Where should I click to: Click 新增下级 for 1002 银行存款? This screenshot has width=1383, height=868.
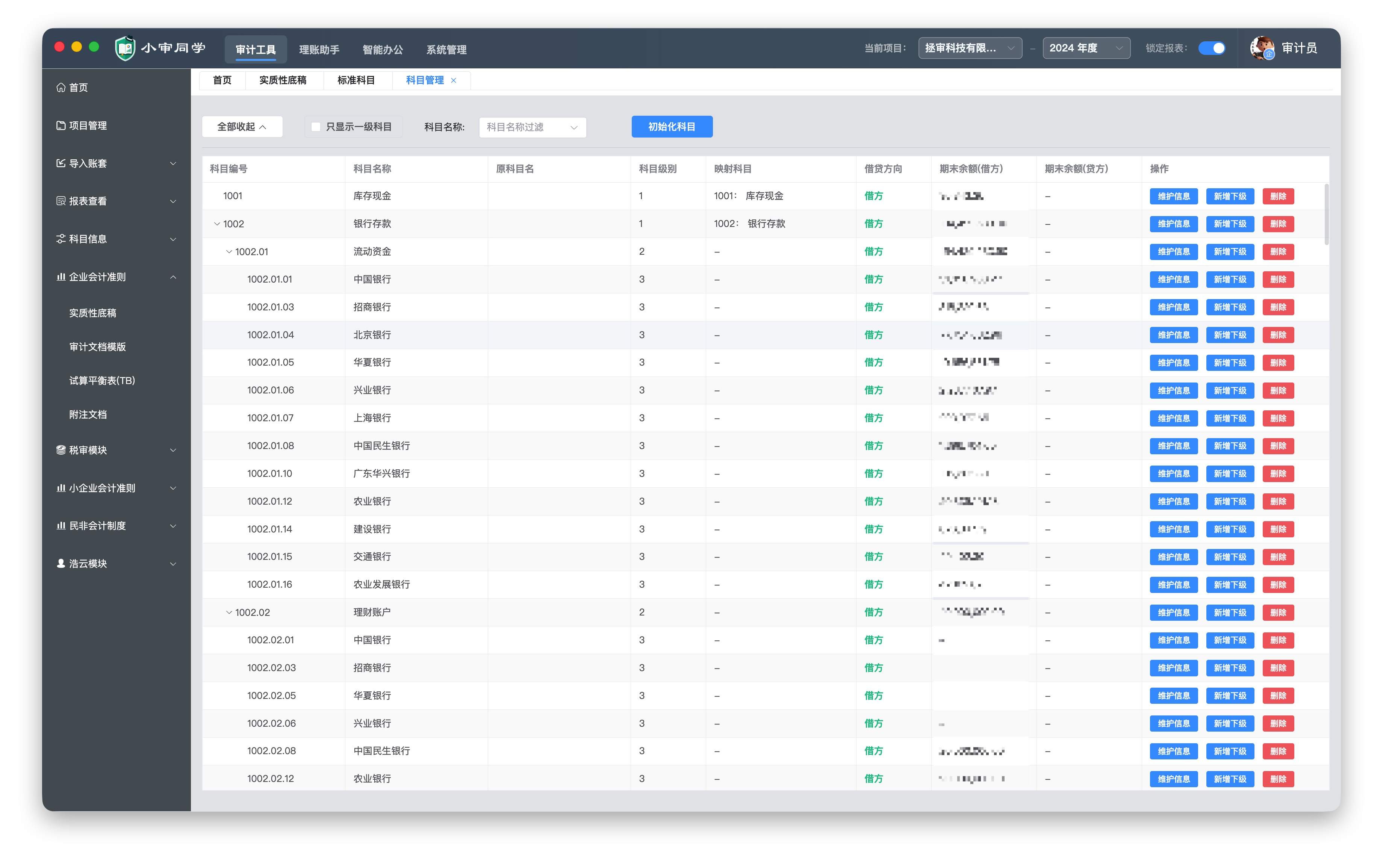coord(1230,224)
